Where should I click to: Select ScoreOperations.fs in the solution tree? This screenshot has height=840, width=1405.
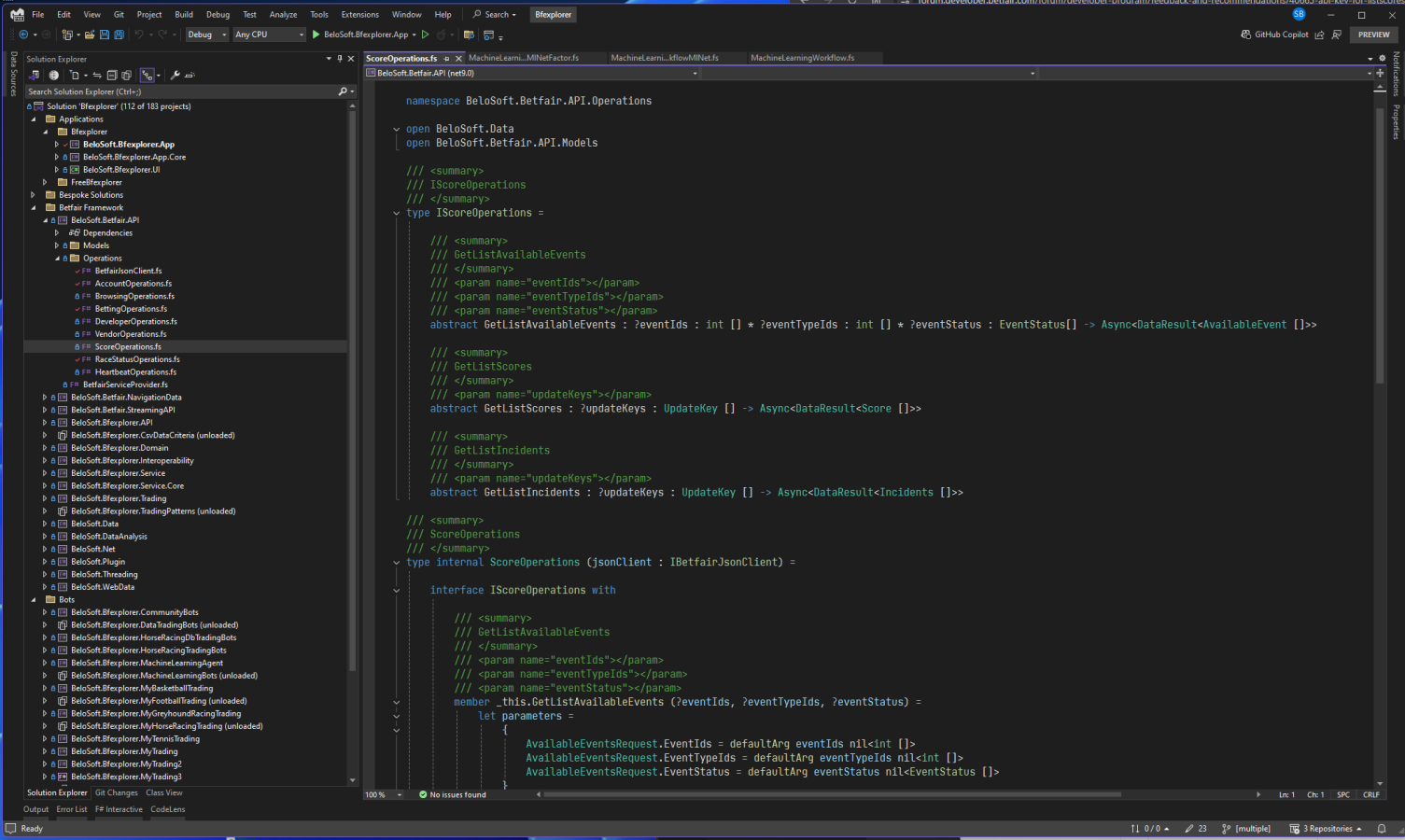128,347
